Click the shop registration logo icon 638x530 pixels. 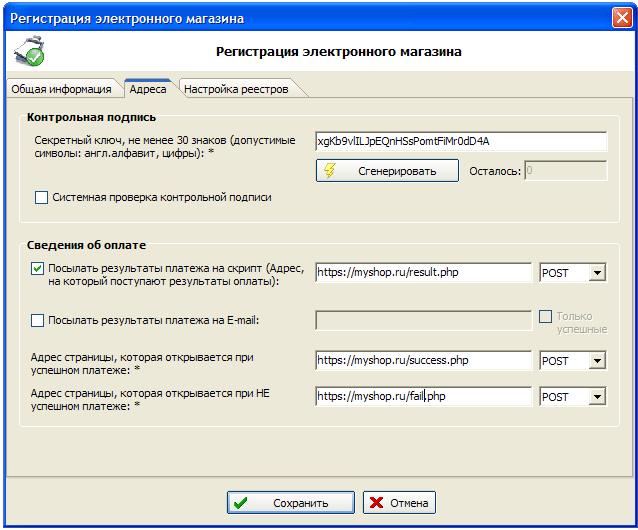(x=27, y=52)
